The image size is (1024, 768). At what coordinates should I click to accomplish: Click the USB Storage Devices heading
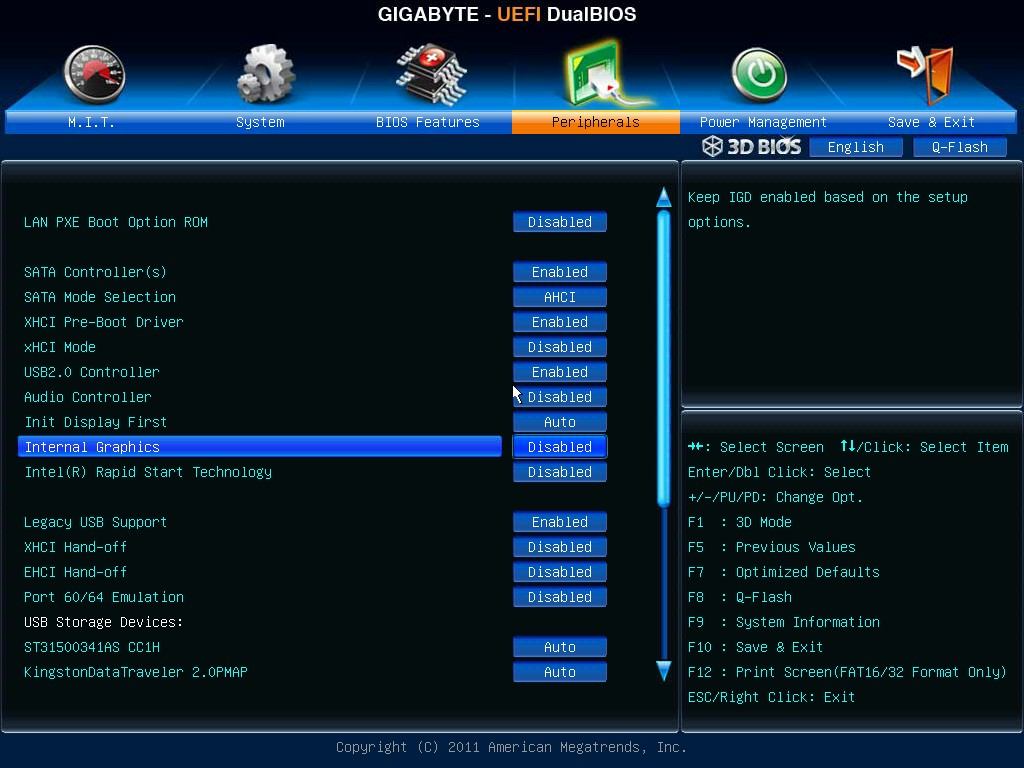pyautogui.click(x=103, y=622)
